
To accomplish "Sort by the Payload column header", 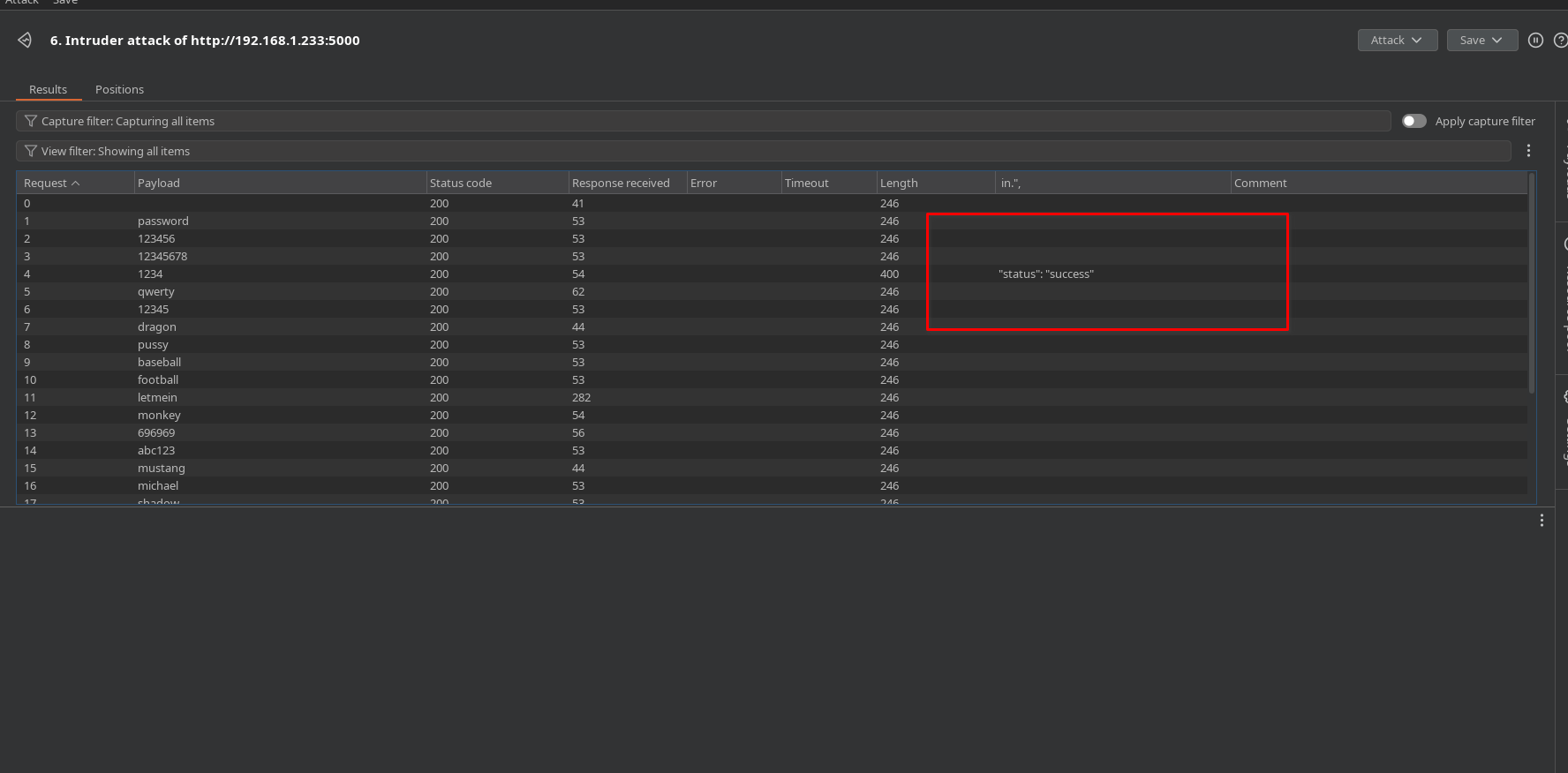I will (x=159, y=183).
